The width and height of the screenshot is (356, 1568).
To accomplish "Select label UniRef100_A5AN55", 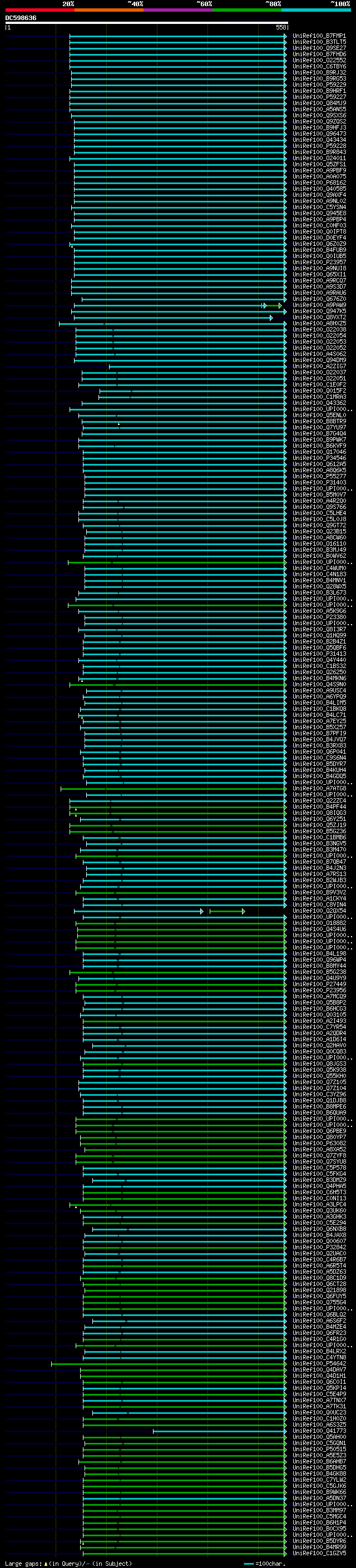I will click(x=319, y=109).
